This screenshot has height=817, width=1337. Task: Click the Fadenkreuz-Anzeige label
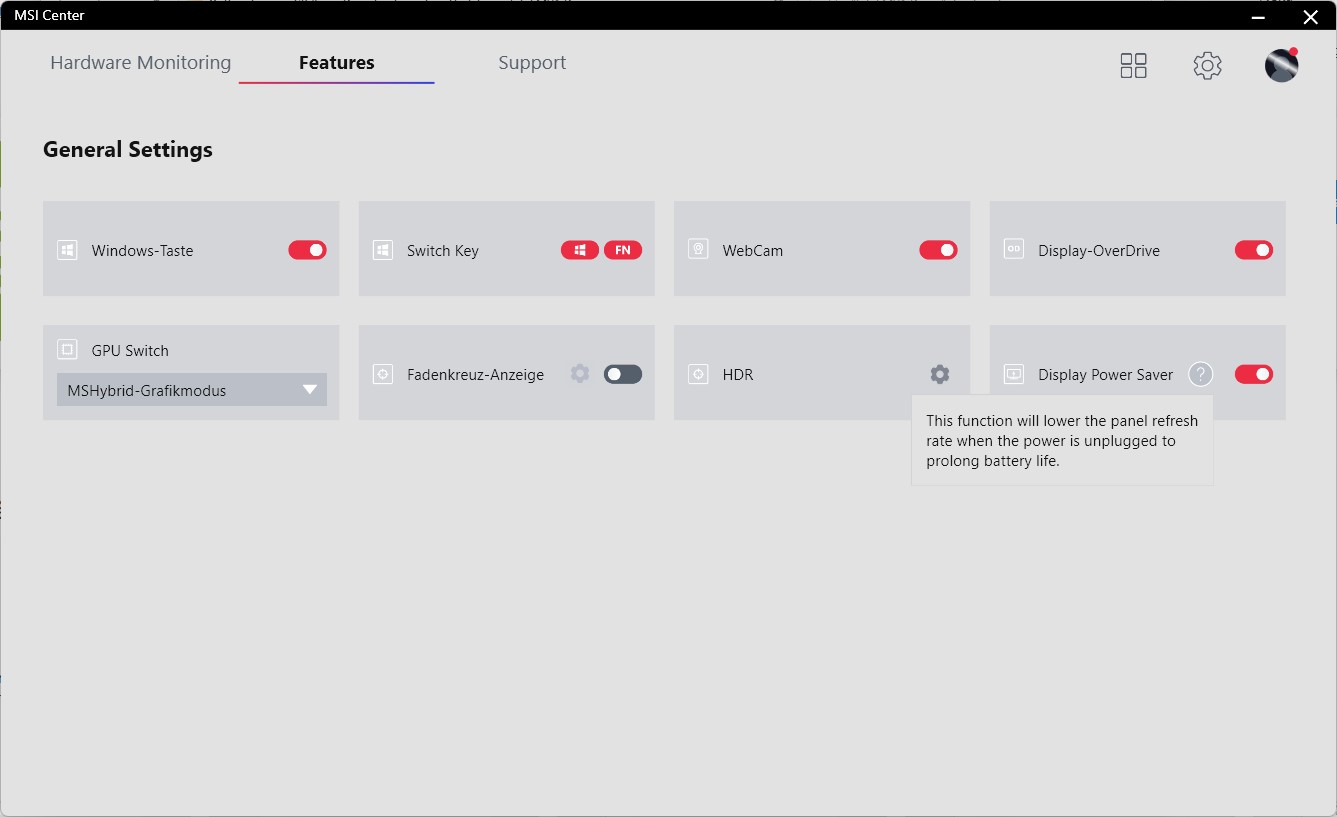476,375
